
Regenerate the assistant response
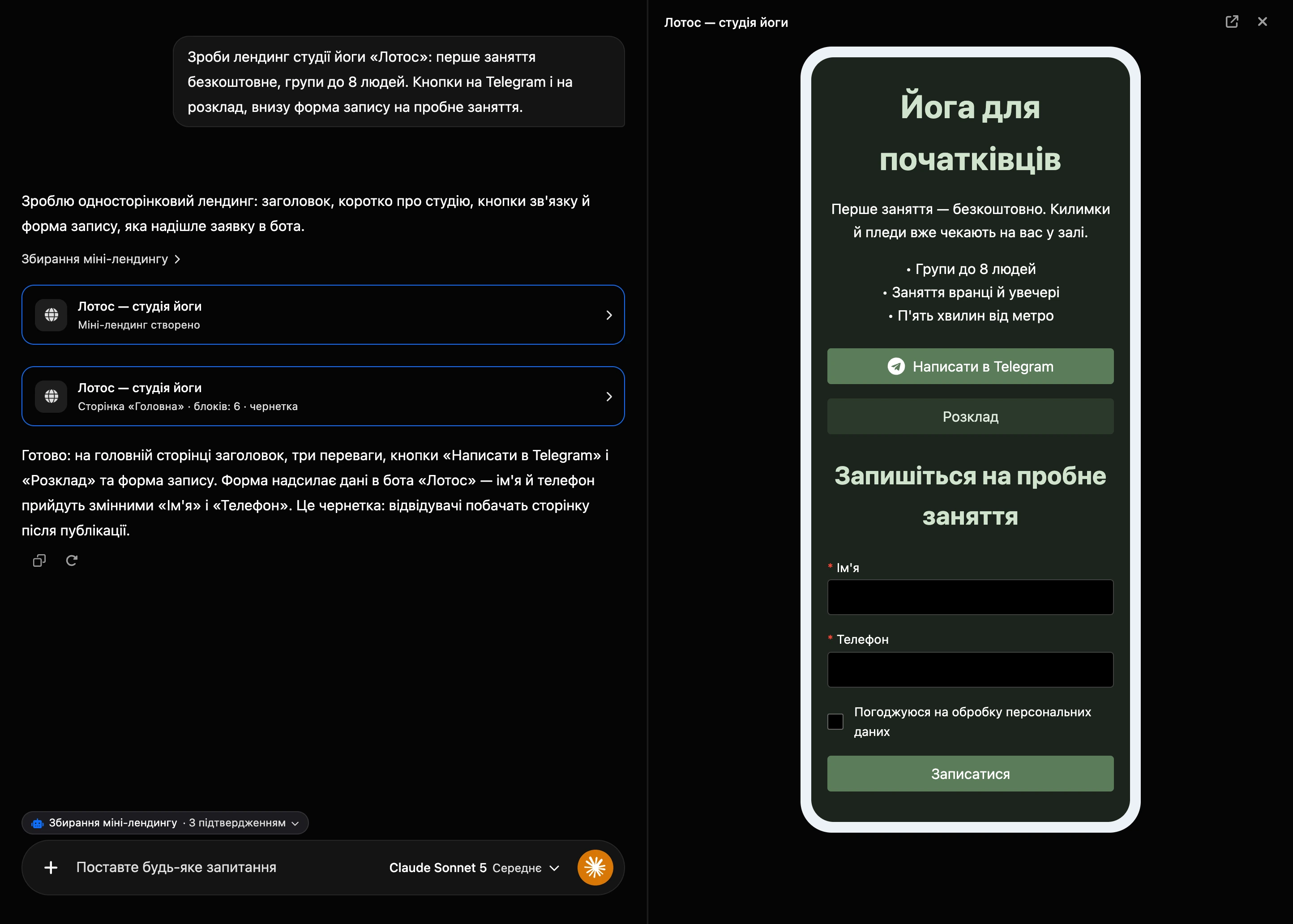tap(72, 560)
